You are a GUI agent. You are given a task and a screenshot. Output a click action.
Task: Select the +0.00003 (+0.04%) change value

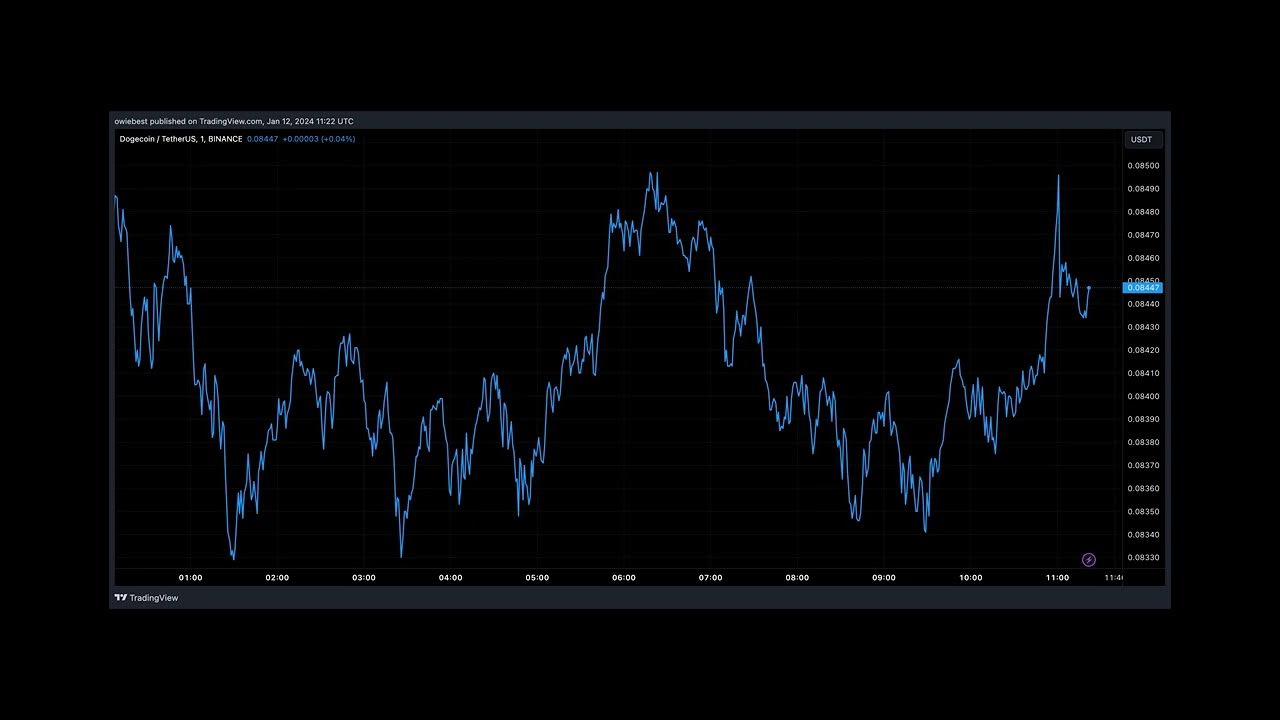tap(318, 139)
